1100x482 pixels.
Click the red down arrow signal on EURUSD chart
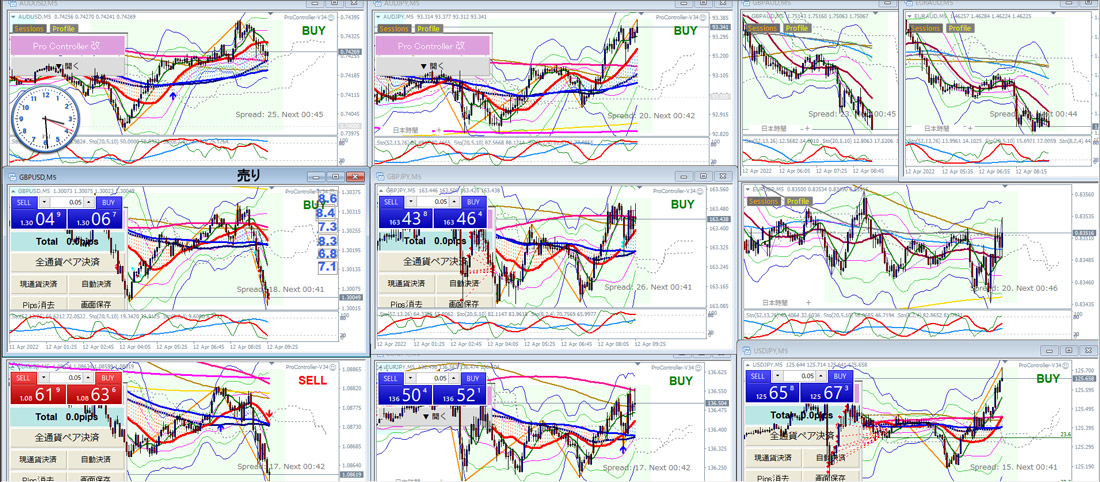[271, 411]
